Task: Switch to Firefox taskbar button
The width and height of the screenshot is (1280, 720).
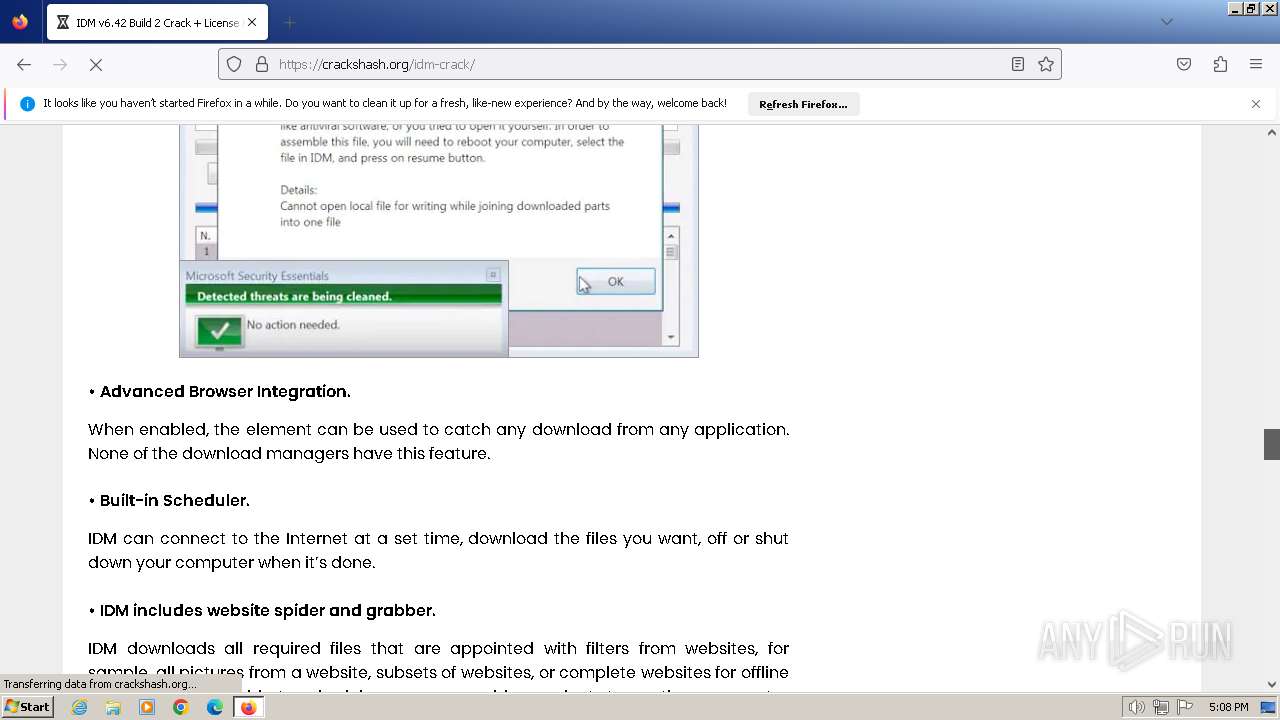Action: (x=248, y=707)
